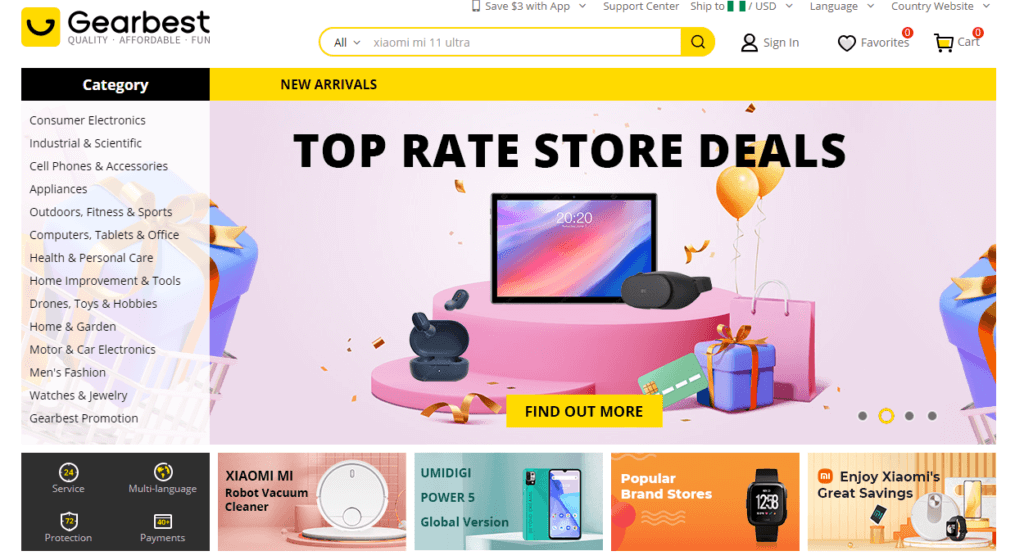The width and height of the screenshot is (1024, 560).
Task: Open the NEW ARRIVALS tab
Action: point(328,84)
